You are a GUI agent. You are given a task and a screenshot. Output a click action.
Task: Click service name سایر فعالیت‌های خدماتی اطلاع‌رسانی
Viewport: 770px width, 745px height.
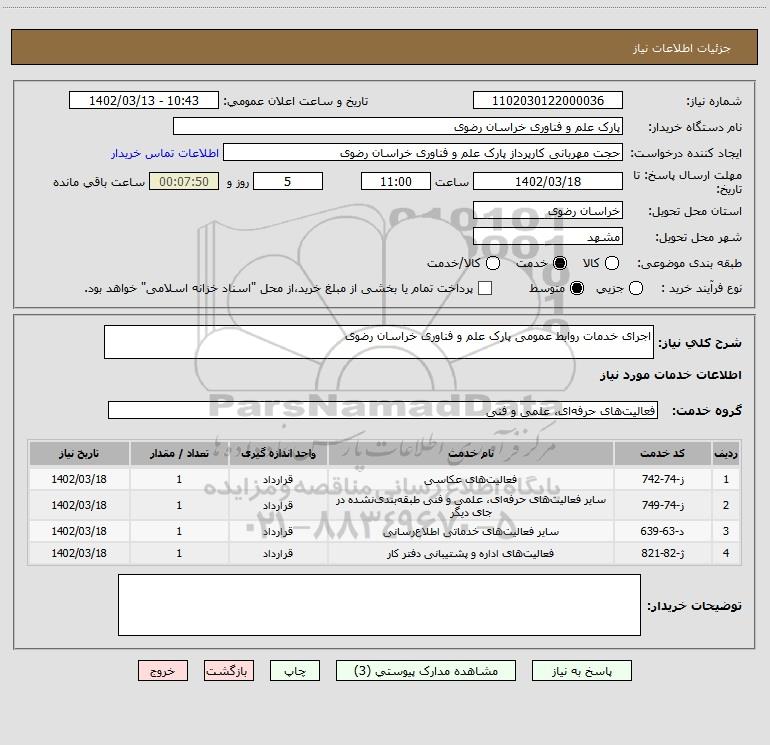[x=470, y=531]
